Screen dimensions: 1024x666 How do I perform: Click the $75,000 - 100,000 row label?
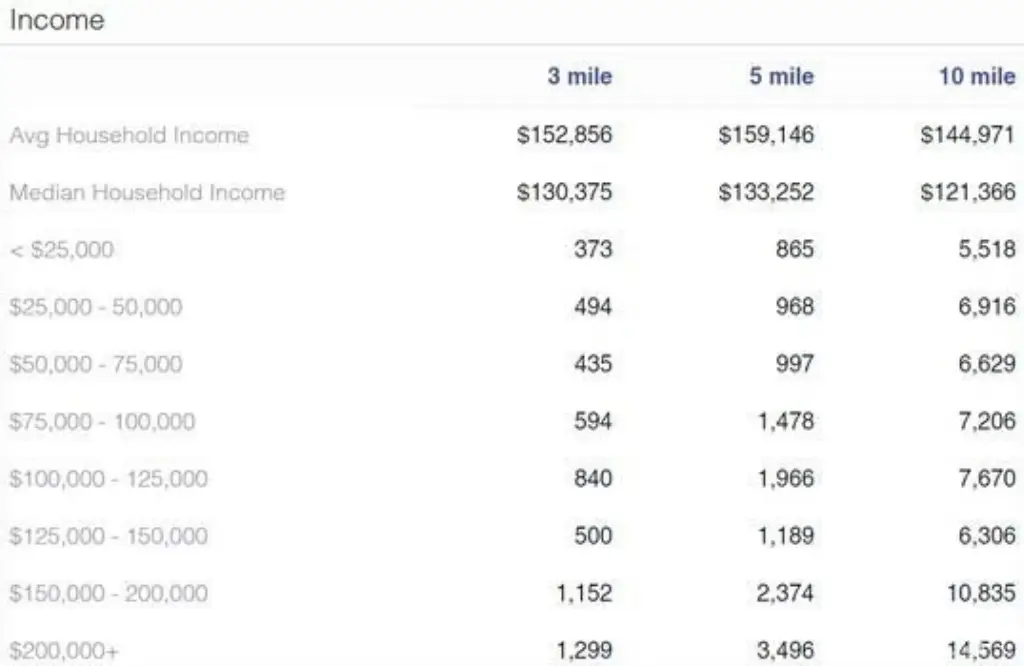102,421
